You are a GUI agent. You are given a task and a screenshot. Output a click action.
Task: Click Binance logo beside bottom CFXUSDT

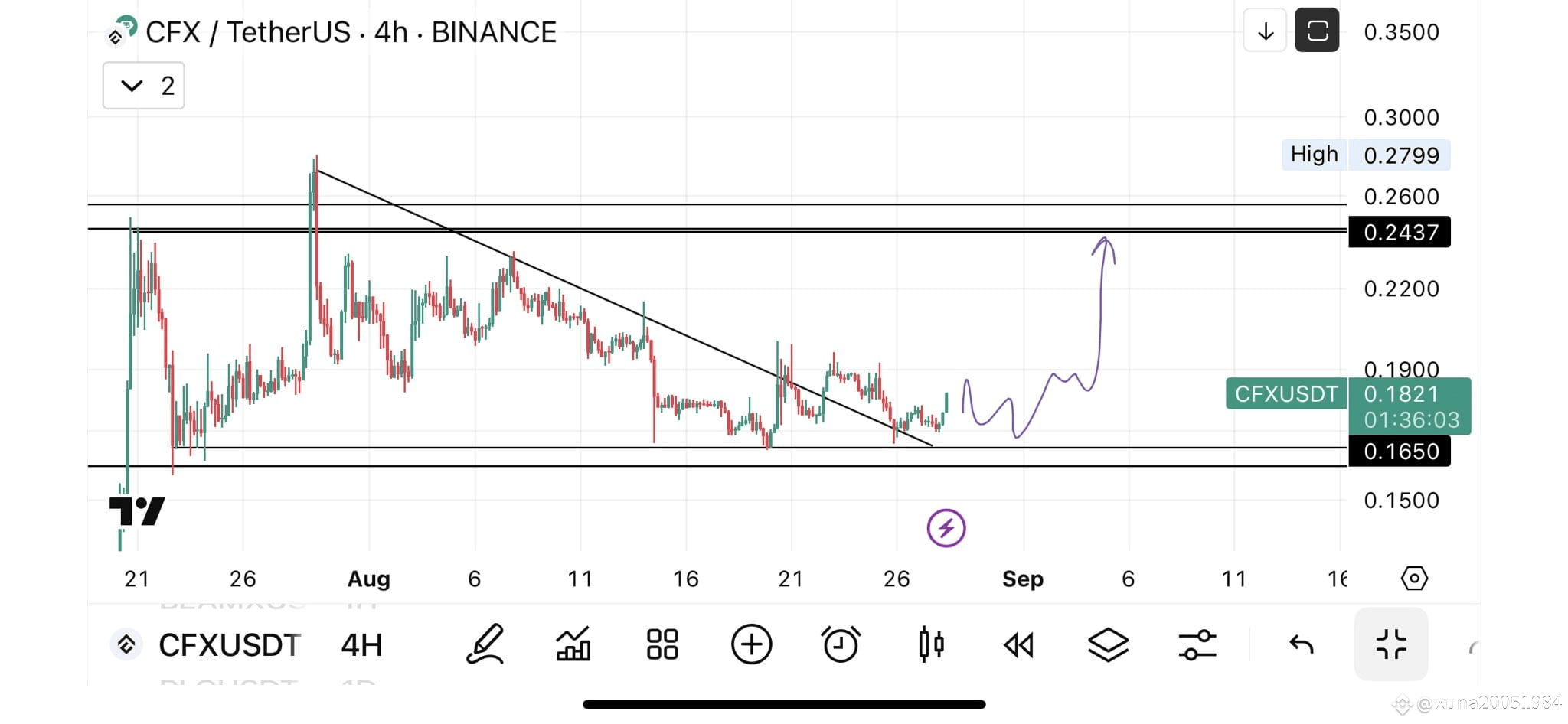(x=126, y=644)
